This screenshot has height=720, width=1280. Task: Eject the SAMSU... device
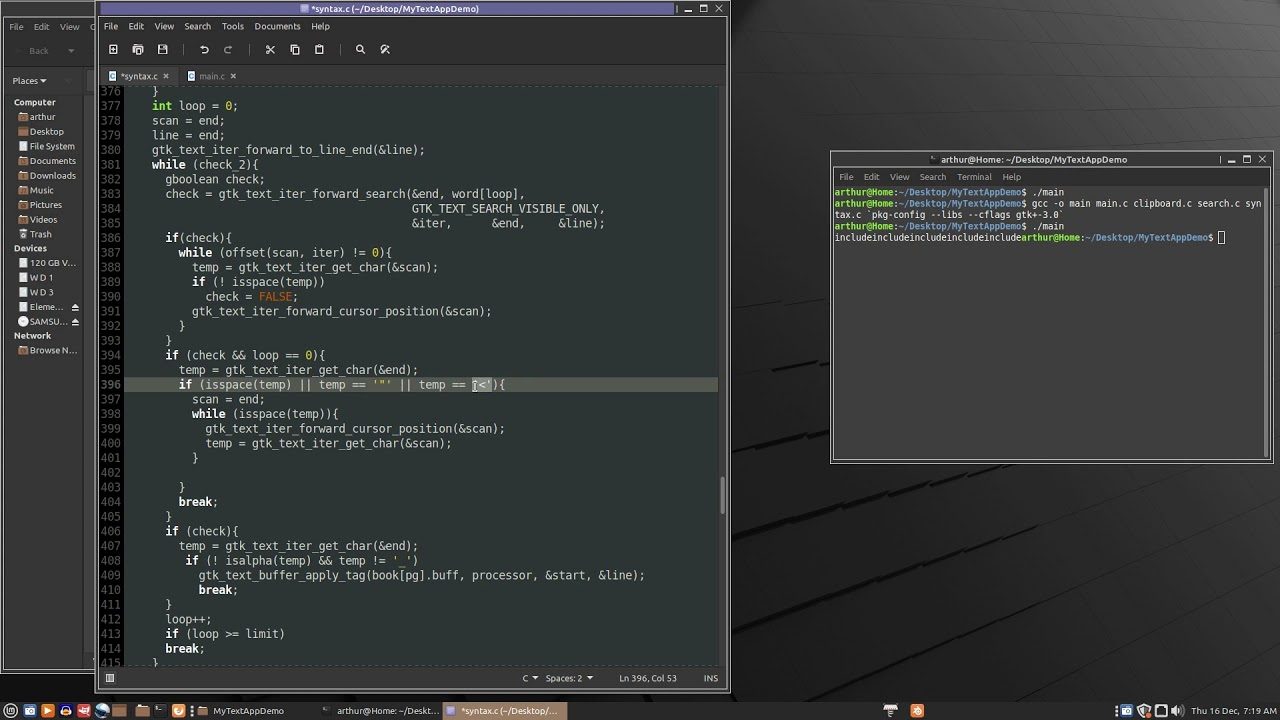[75, 322]
